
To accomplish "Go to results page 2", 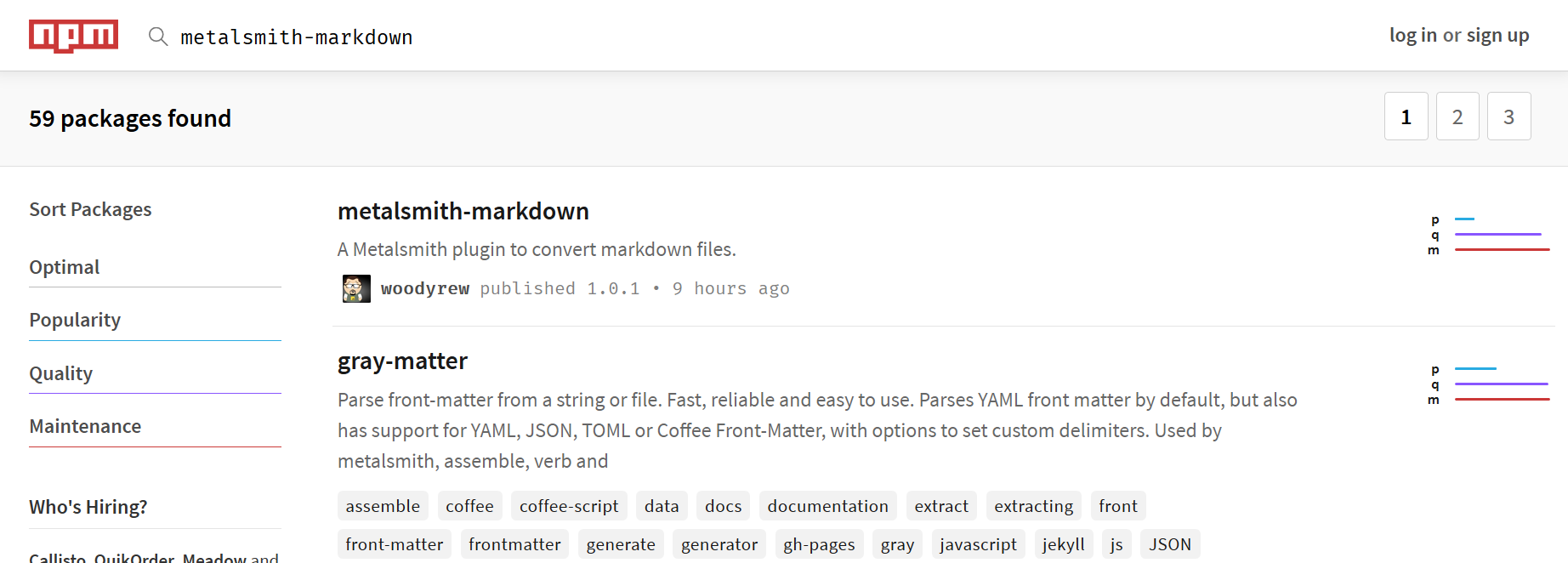I will coord(1457,117).
